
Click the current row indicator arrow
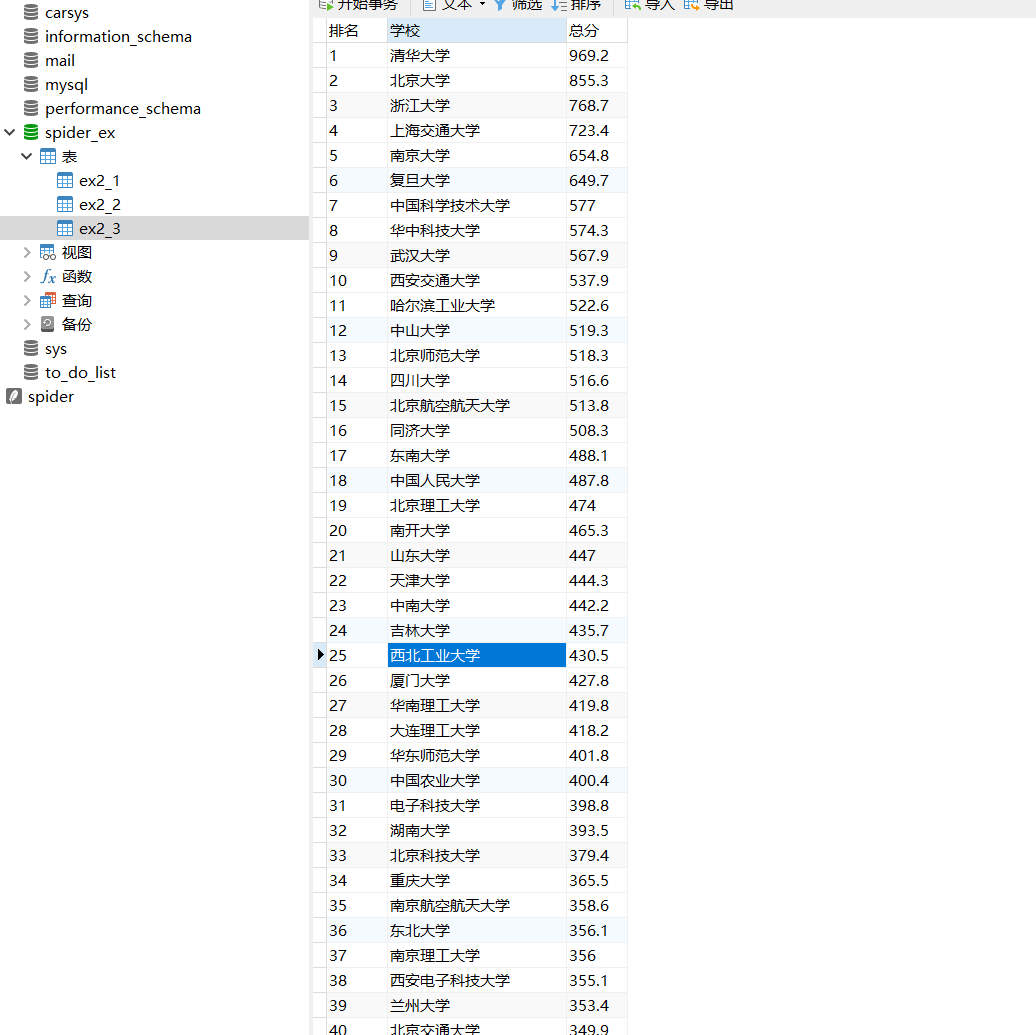pos(320,654)
